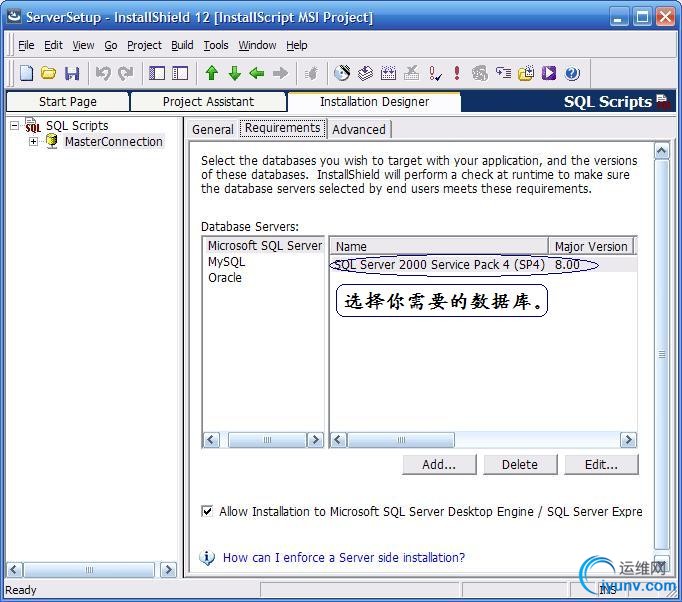Redo the last action
This screenshot has height=602, width=682.
tap(126, 73)
